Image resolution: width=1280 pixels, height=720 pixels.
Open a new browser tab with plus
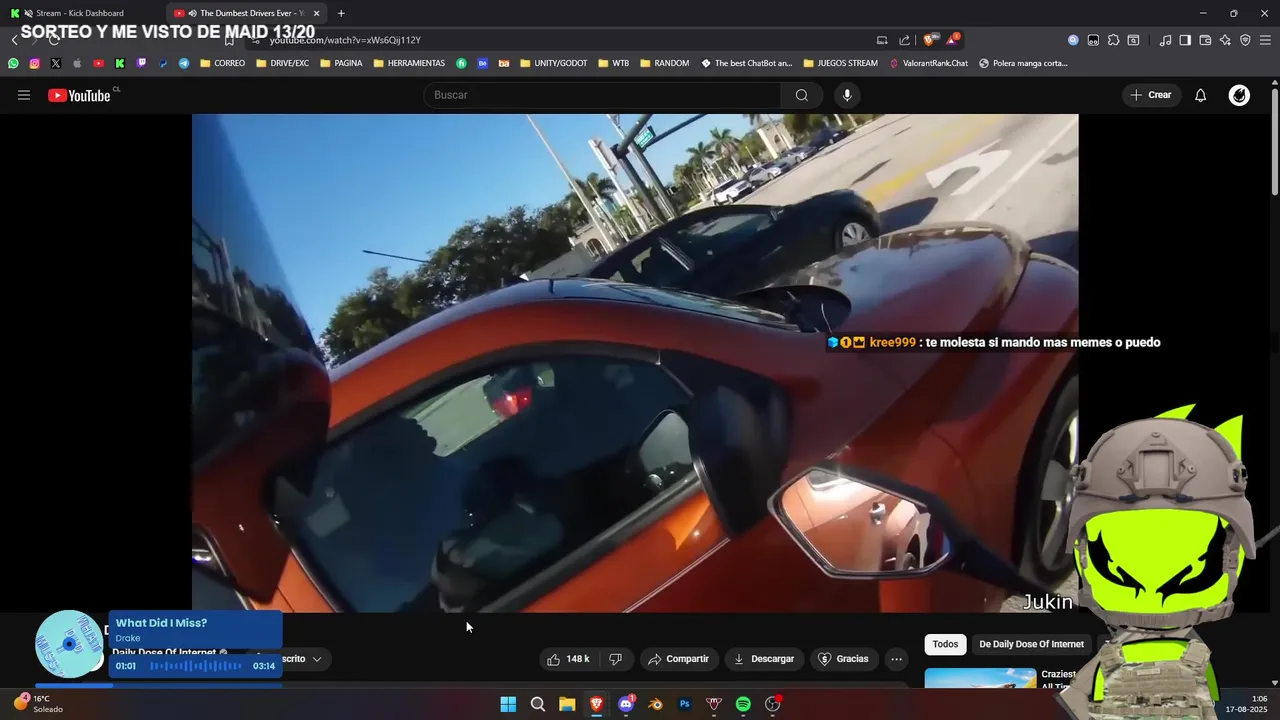click(x=341, y=13)
